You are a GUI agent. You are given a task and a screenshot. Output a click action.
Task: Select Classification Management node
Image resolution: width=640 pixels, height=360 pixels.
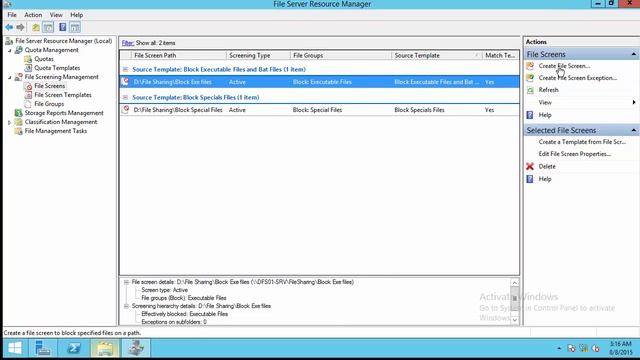click(61, 122)
